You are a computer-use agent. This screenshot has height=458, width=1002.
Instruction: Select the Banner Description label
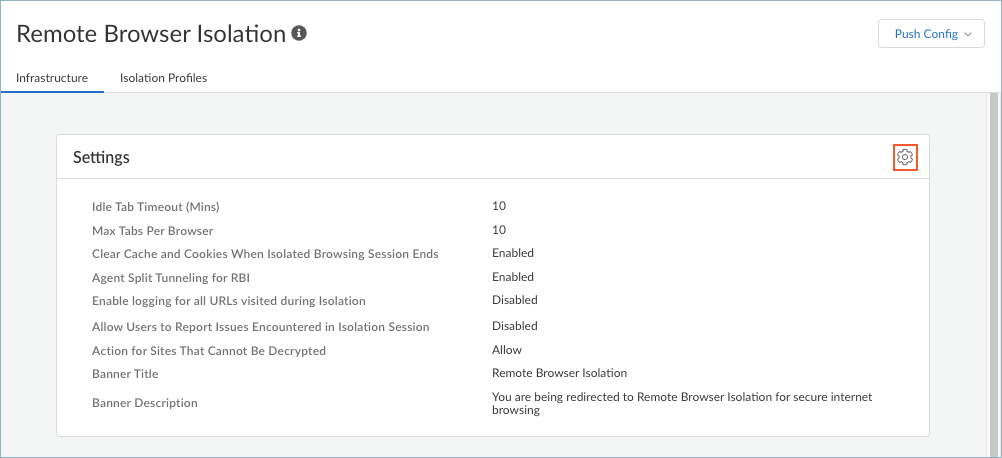tap(145, 403)
